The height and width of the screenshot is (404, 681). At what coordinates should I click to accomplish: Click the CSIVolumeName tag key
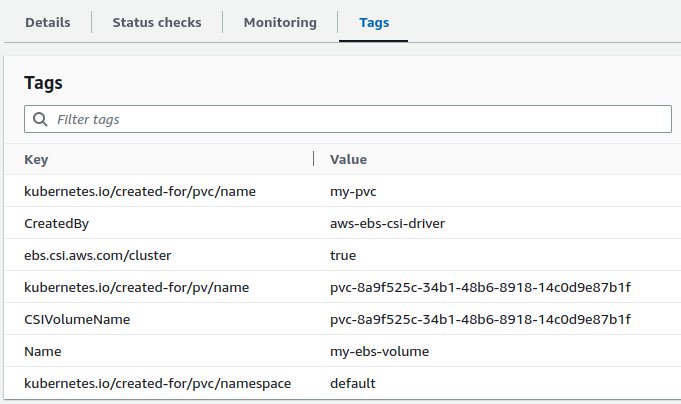click(x=77, y=319)
